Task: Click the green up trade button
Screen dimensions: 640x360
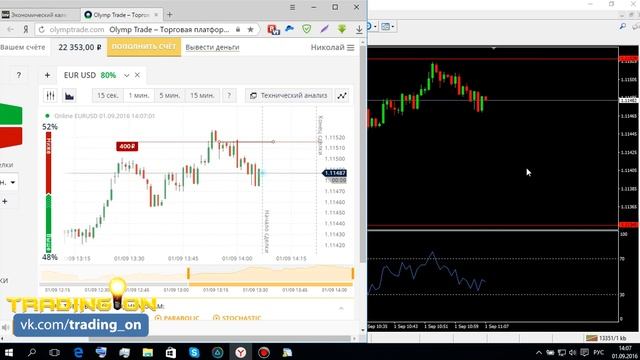Action: pyautogui.click(x=11, y=114)
